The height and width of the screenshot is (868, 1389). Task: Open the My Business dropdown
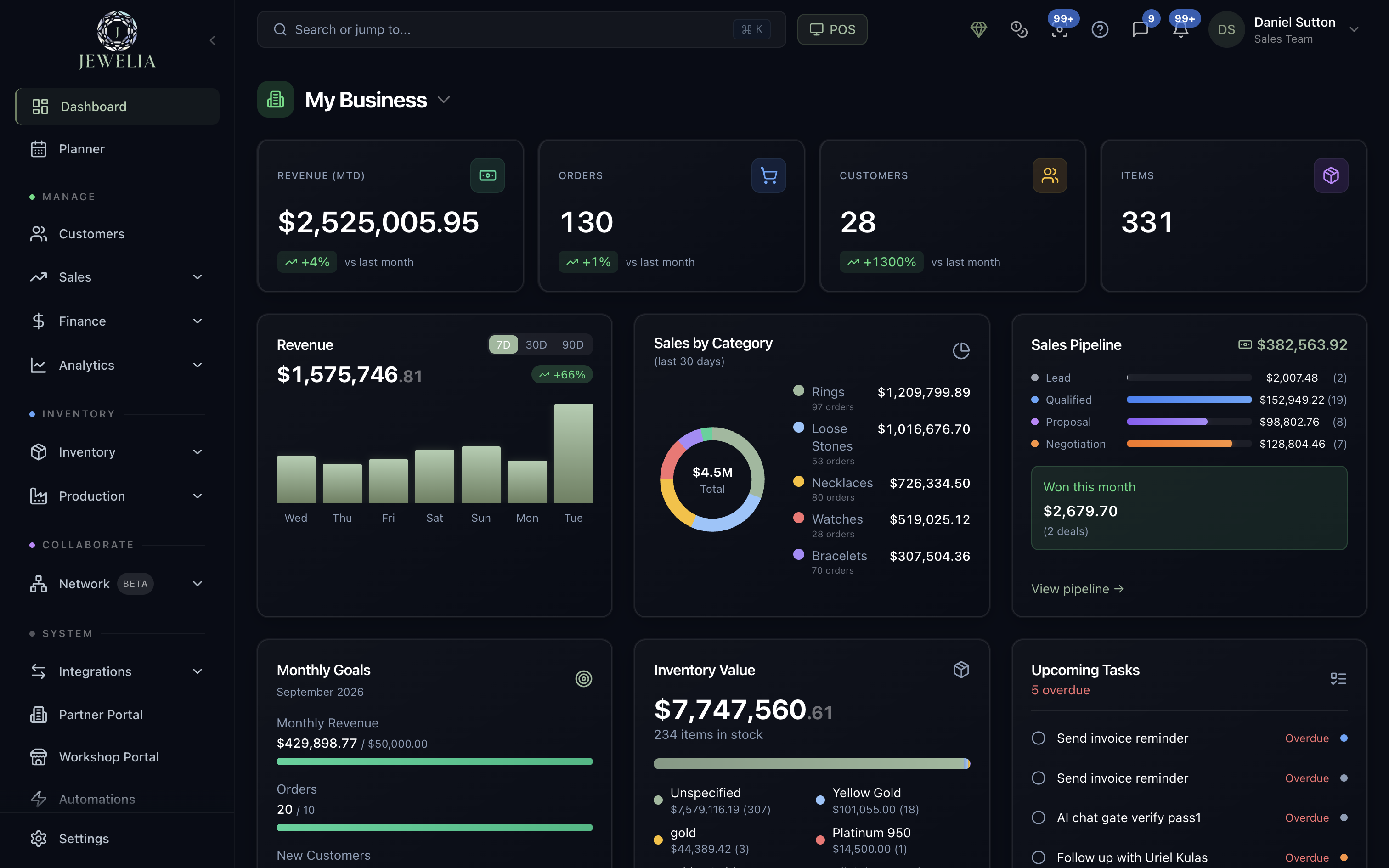pos(443,100)
